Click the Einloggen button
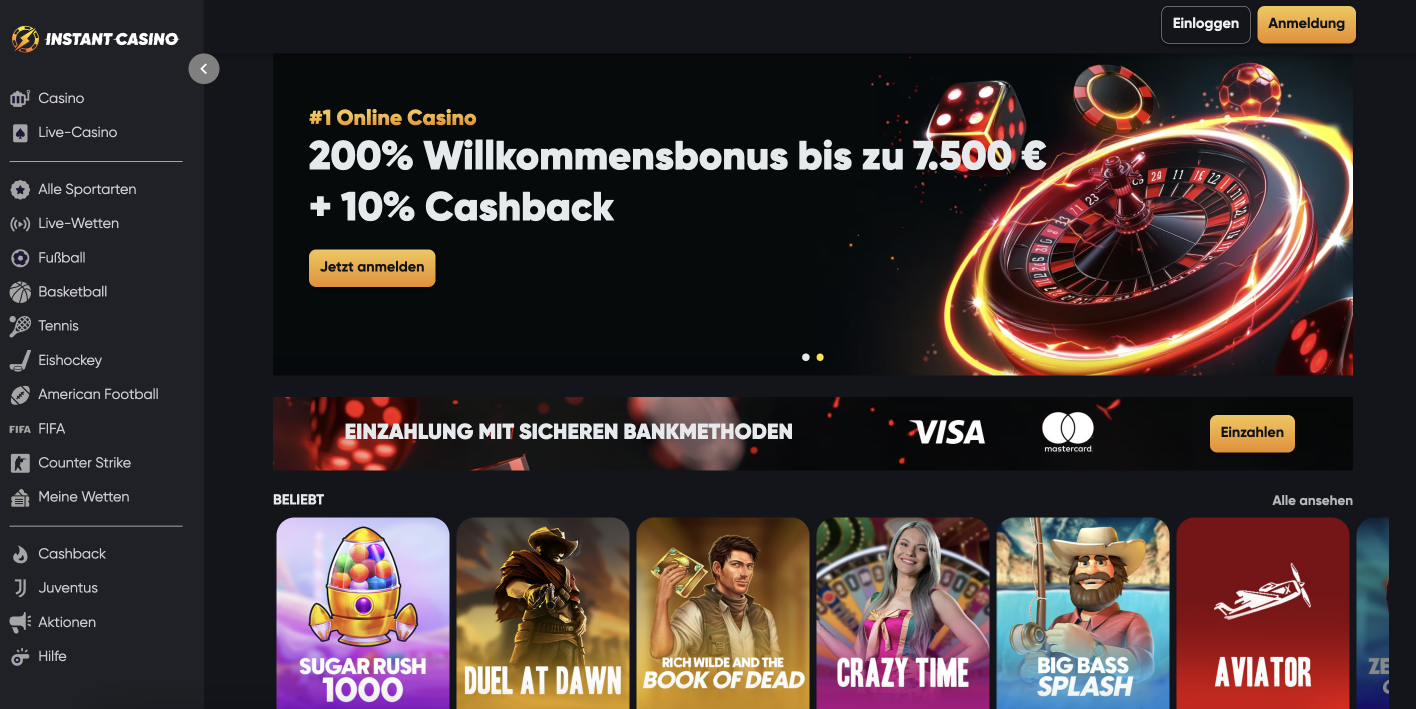 pos(1206,24)
